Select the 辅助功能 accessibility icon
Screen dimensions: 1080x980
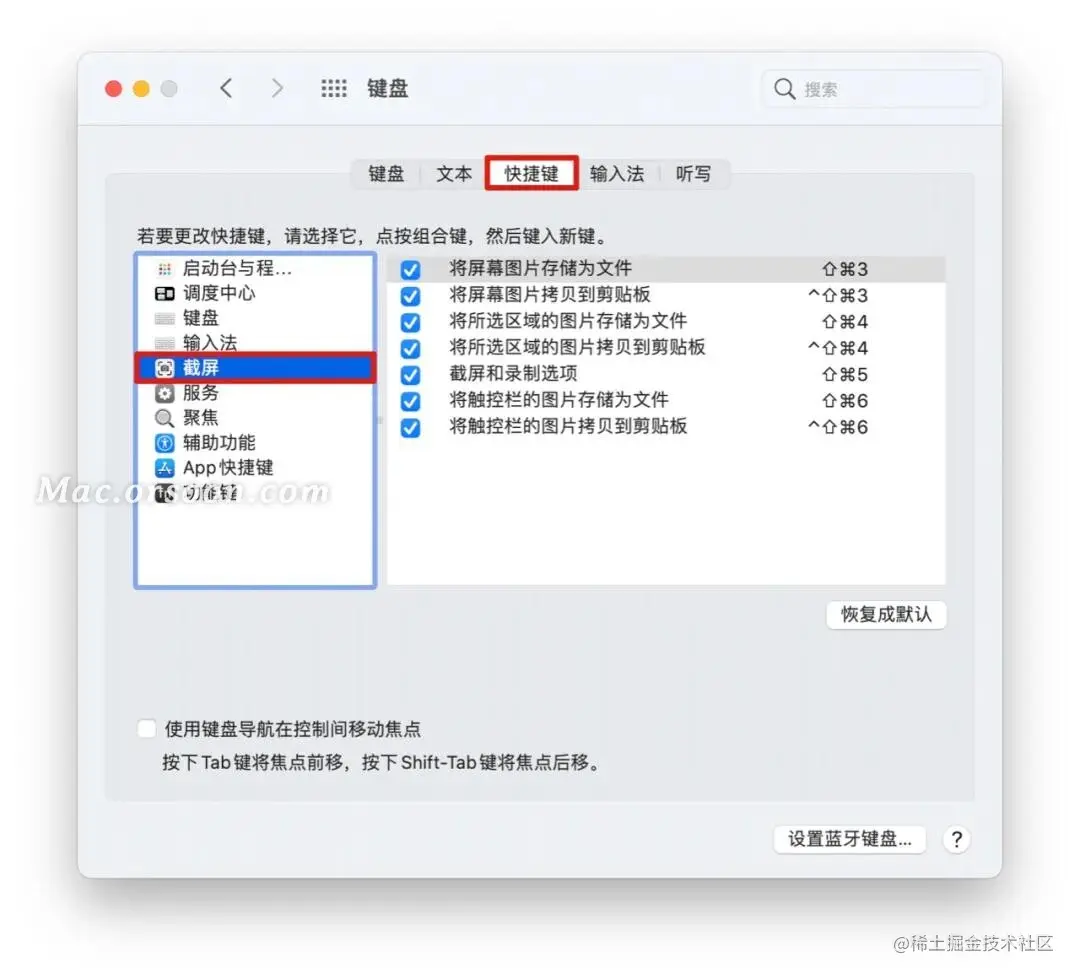click(x=165, y=443)
